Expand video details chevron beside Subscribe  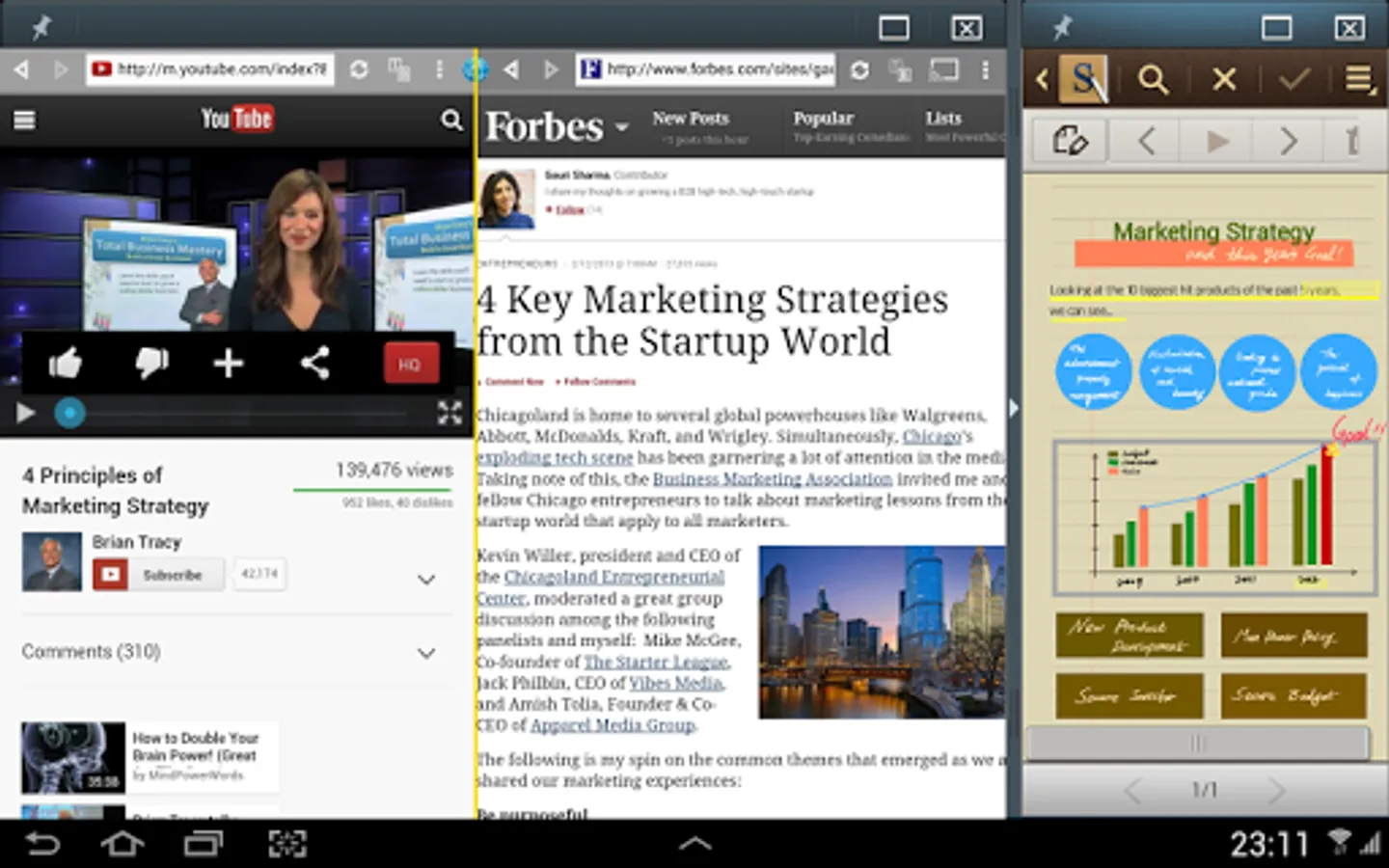(x=426, y=580)
